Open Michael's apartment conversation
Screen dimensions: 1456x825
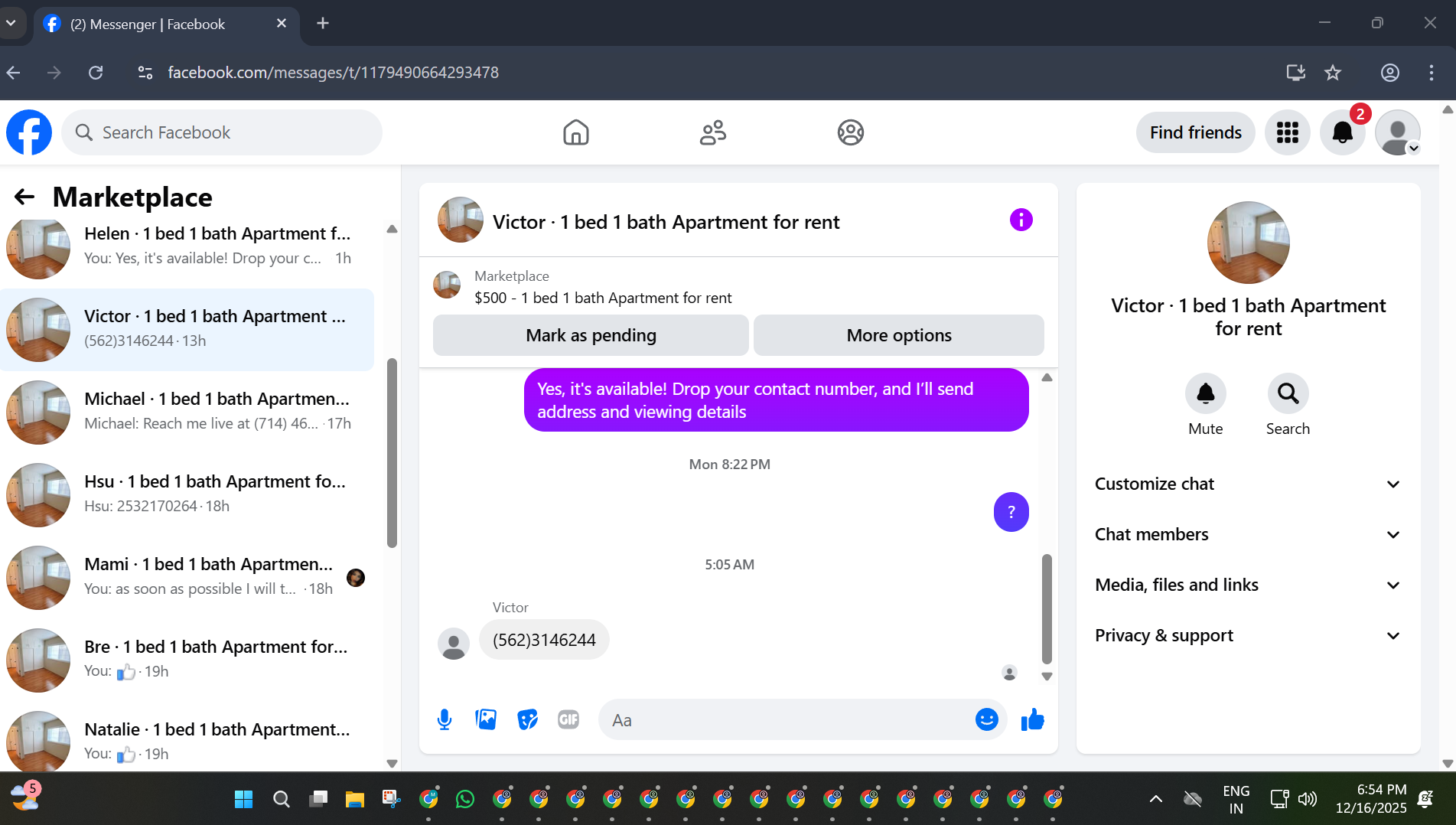pos(187,412)
